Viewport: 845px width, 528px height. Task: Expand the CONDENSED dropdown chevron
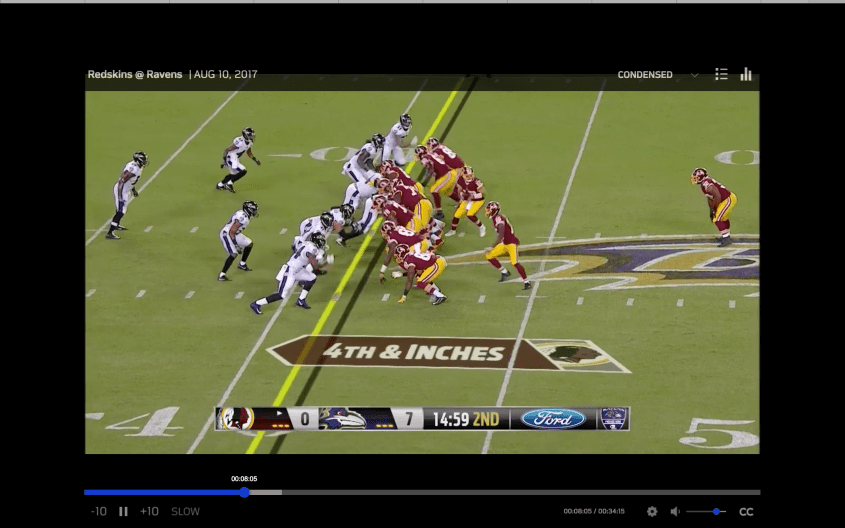pos(694,75)
